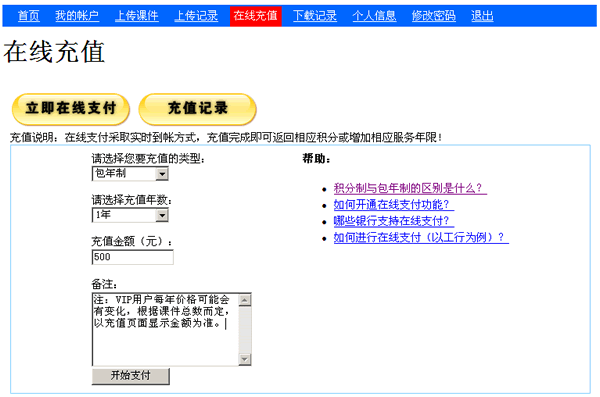The width and height of the screenshot is (600, 397).
Task: Click the 备注： label
Action: coord(104,284)
